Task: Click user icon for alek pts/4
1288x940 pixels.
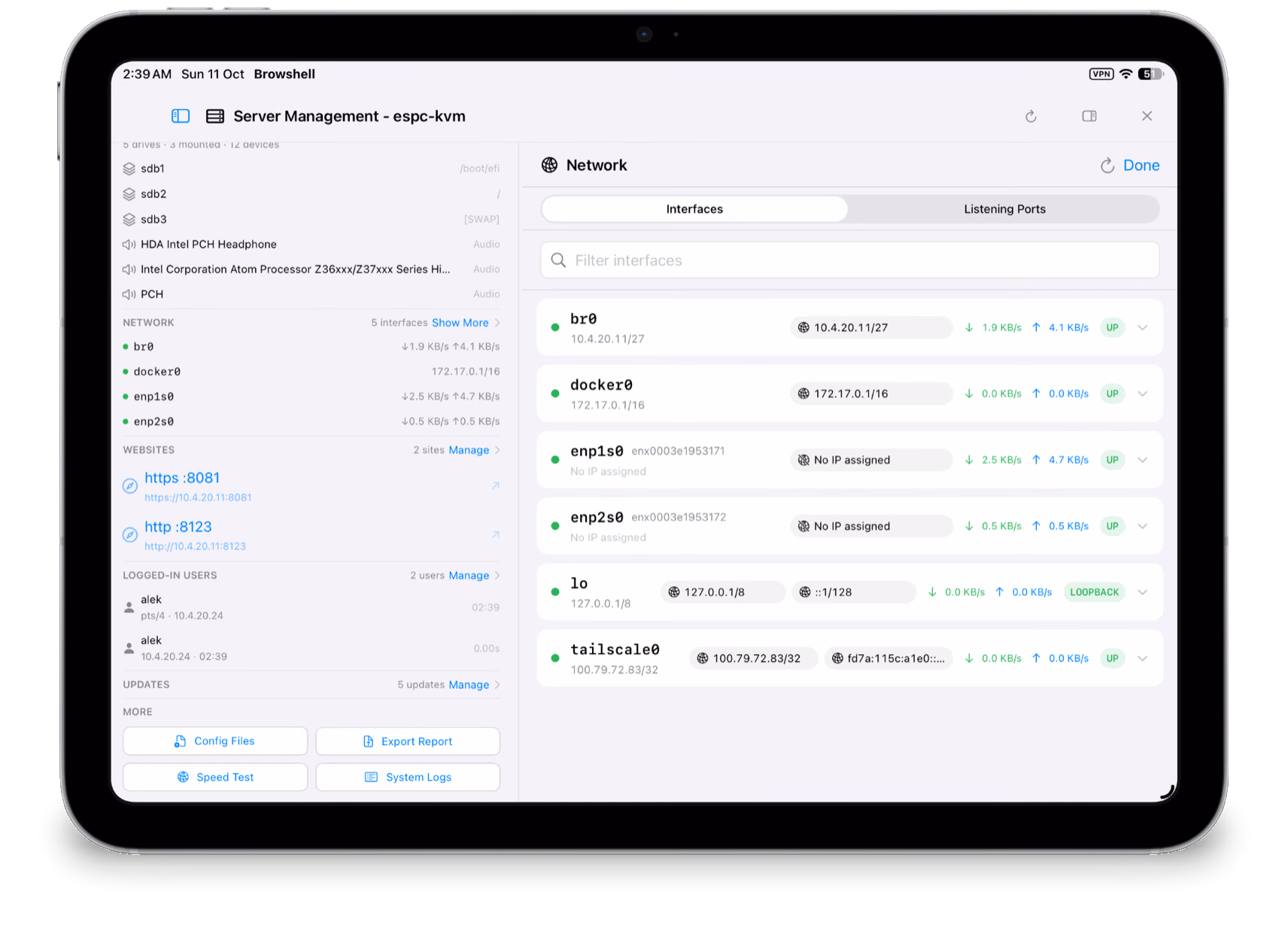Action: coord(129,607)
